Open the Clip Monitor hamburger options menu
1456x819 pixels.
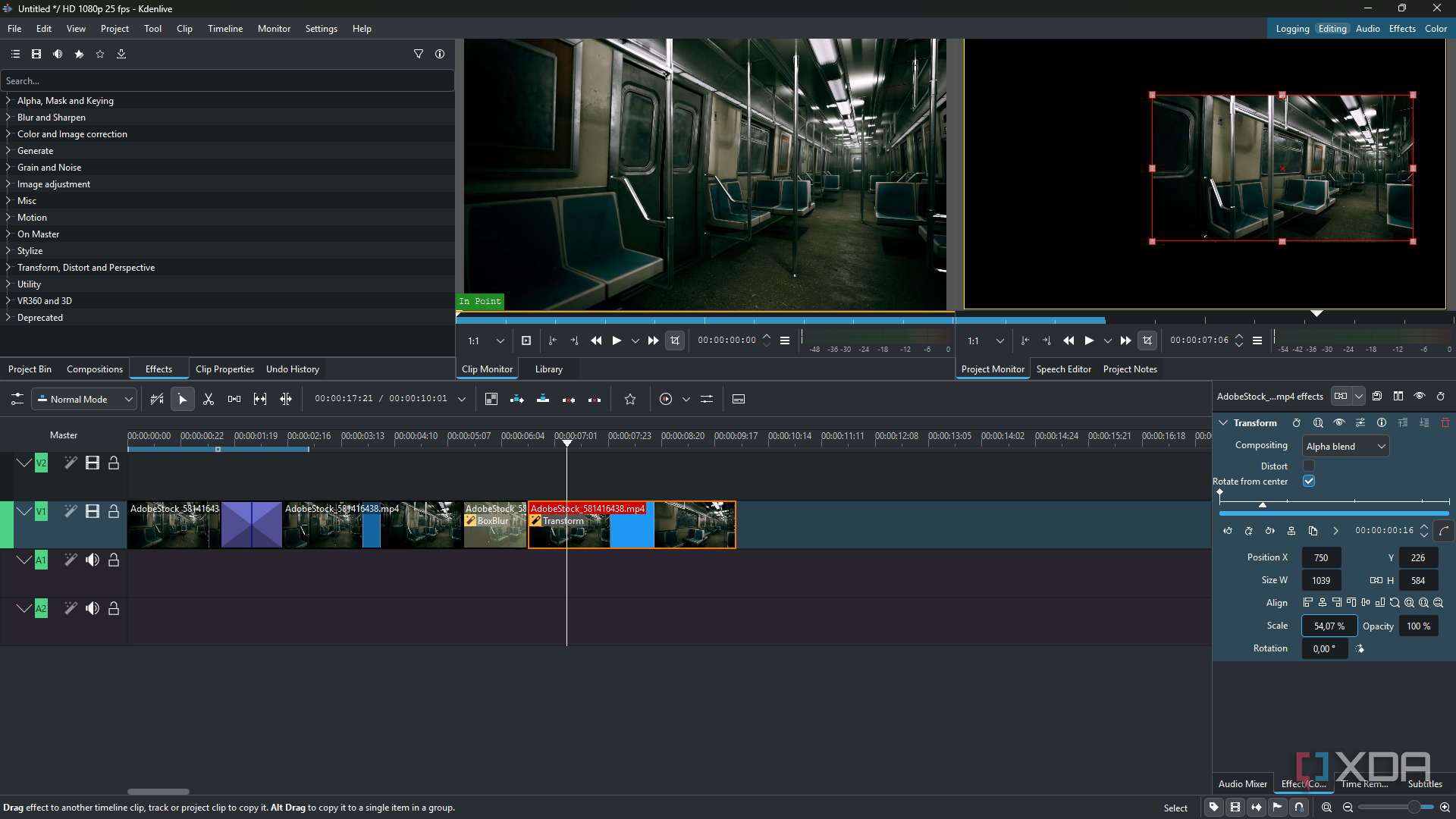[x=785, y=340]
